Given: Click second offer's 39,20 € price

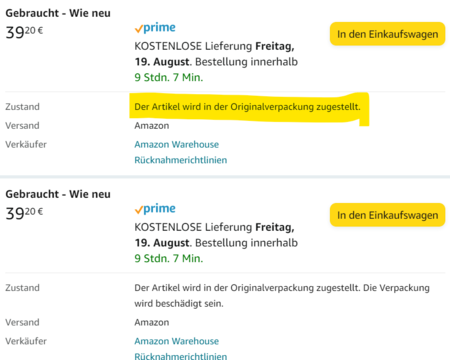Looking at the screenshot, I should point(24,213).
